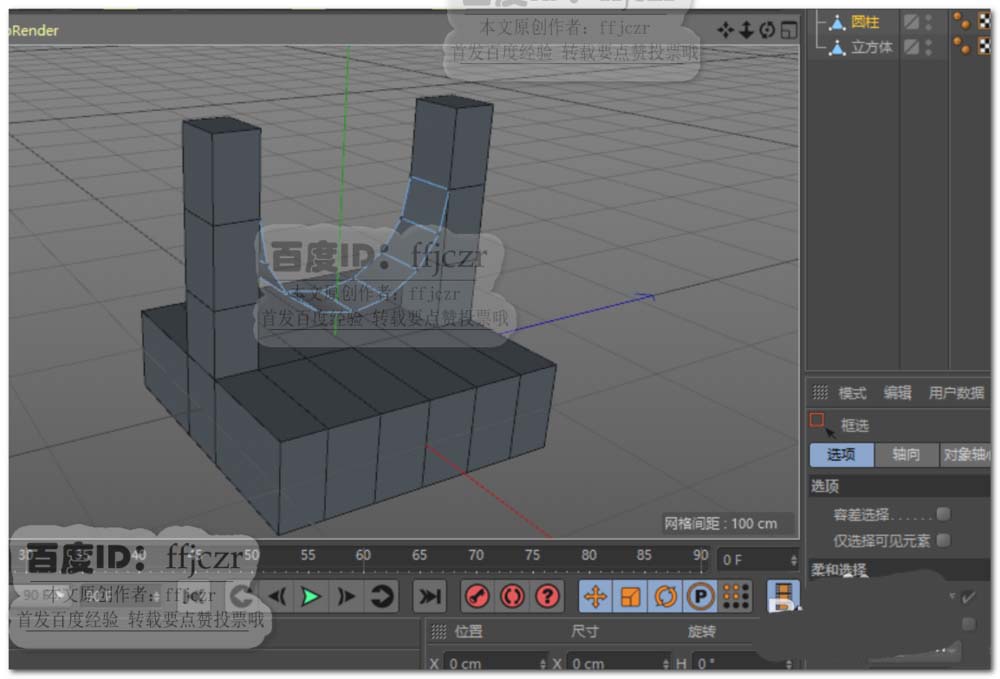Toggle the 圆柱 layer square icon

pos(912,22)
